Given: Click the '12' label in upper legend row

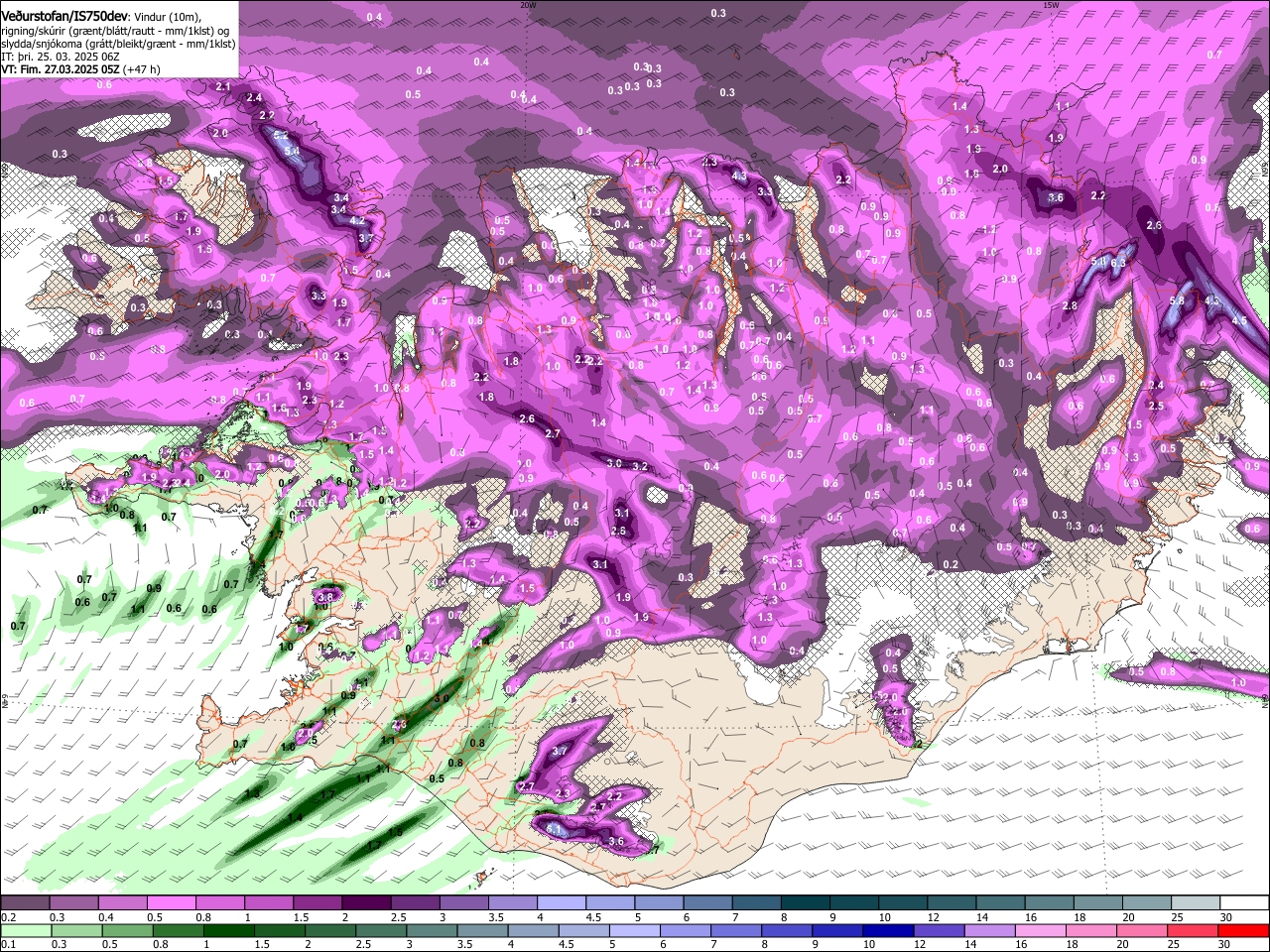Looking at the screenshot, I should click(x=934, y=917).
